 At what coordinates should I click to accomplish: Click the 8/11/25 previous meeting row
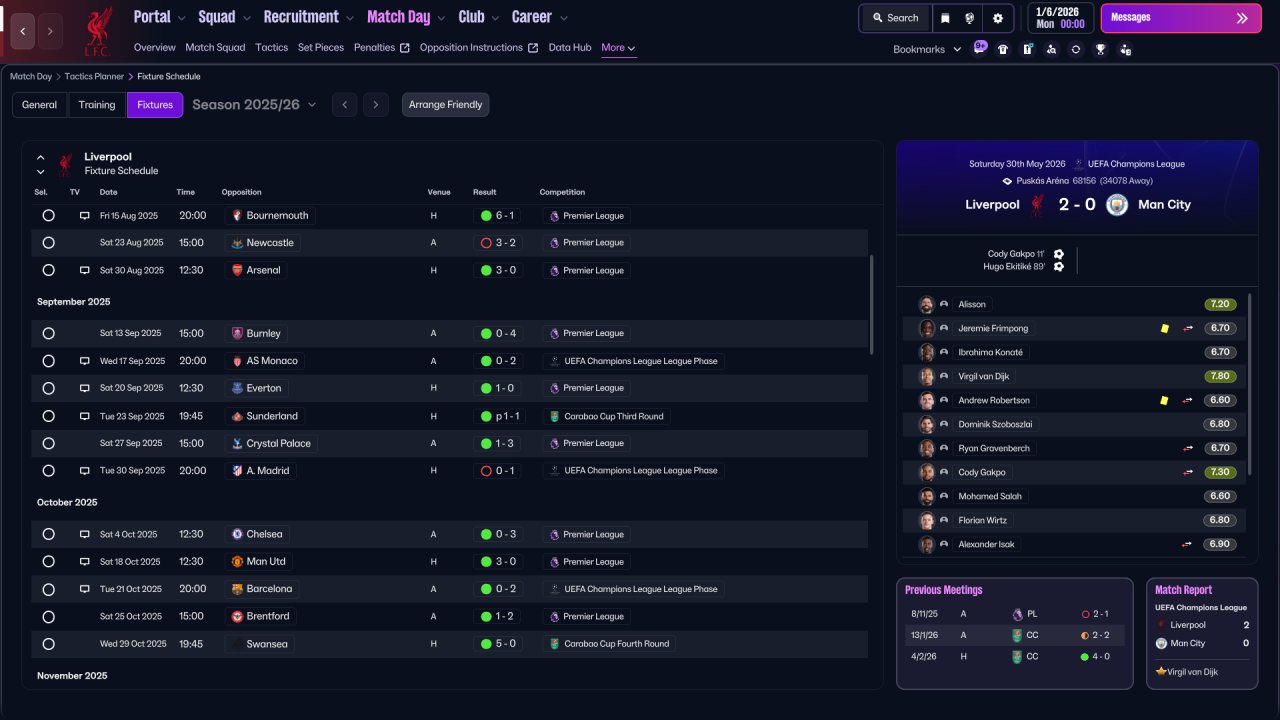click(x=1015, y=614)
